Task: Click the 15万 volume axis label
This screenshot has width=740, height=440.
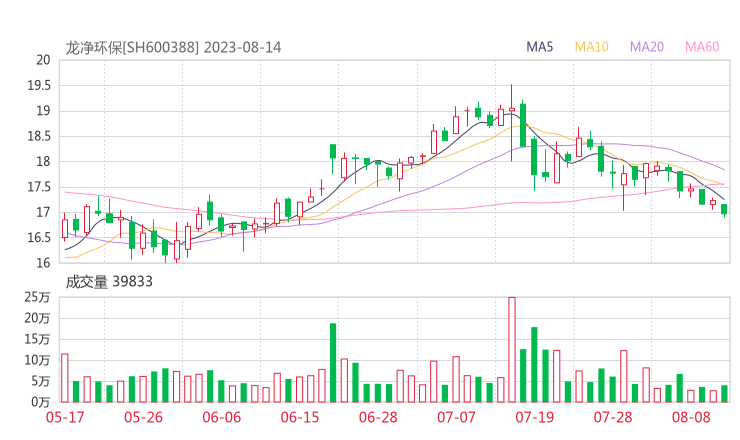Action: coord(37,339)
